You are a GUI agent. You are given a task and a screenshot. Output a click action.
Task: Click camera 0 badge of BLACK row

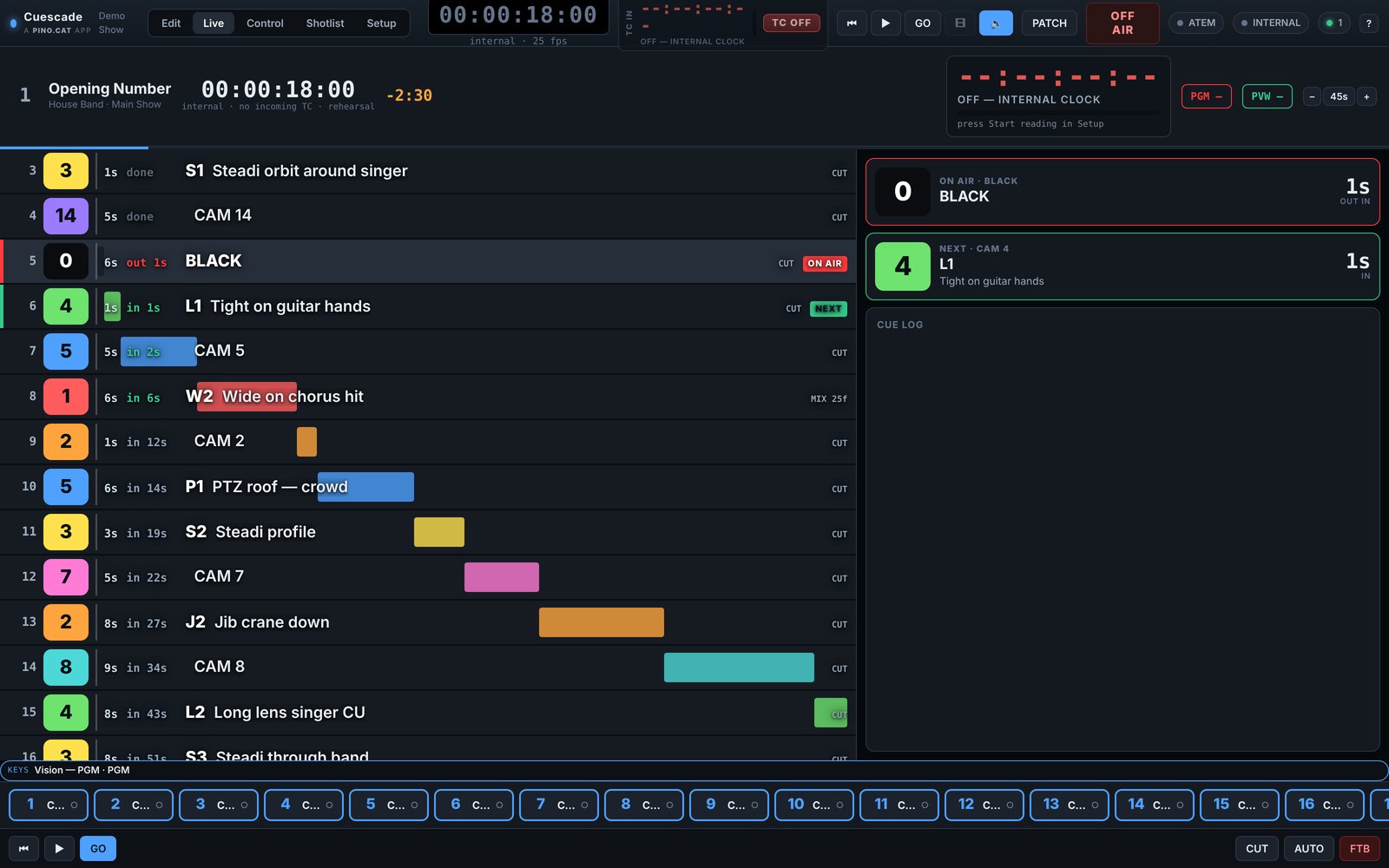pyautogui.click(x=66, y=260)
